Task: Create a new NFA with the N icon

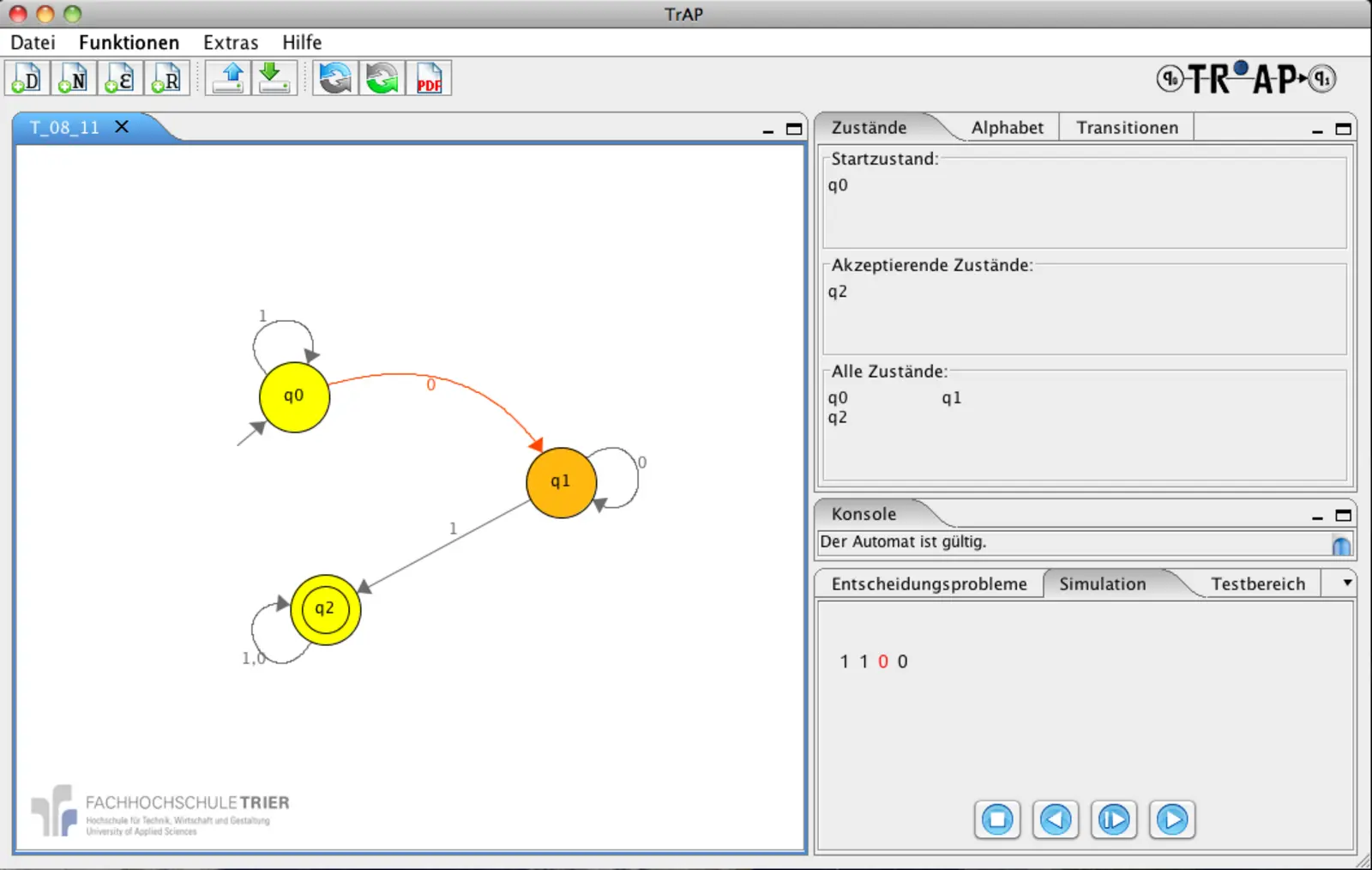Action: (74, 79)
